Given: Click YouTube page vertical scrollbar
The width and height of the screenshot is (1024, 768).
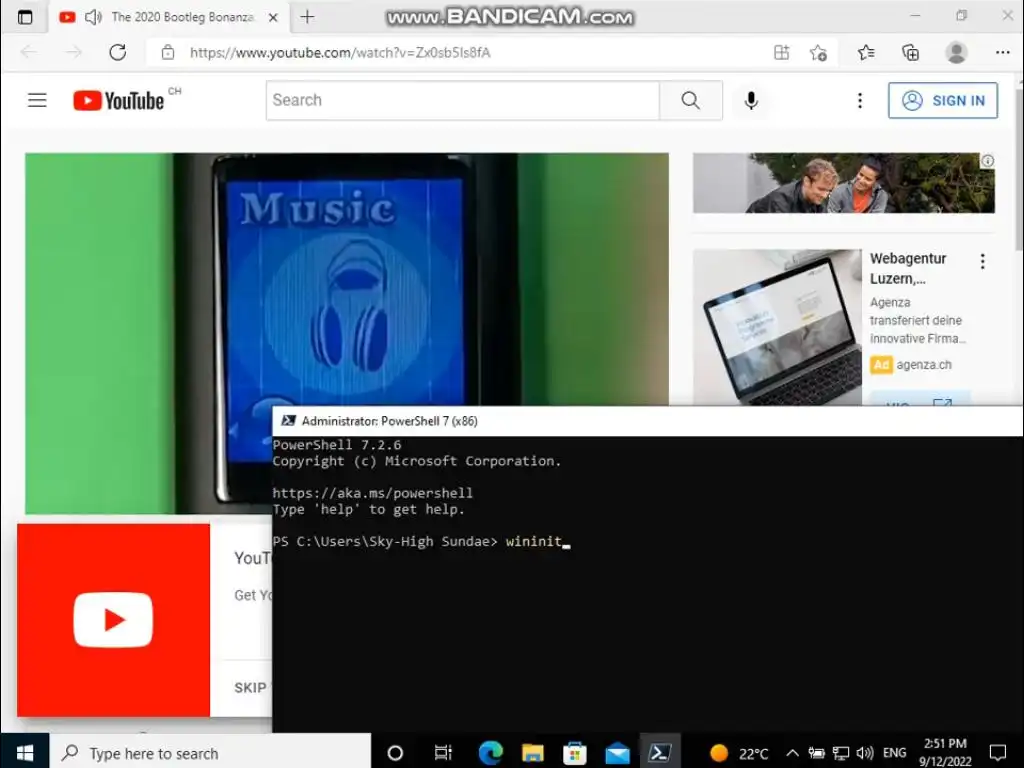Looking at the screenshot, I should [x=1019, y=170].
